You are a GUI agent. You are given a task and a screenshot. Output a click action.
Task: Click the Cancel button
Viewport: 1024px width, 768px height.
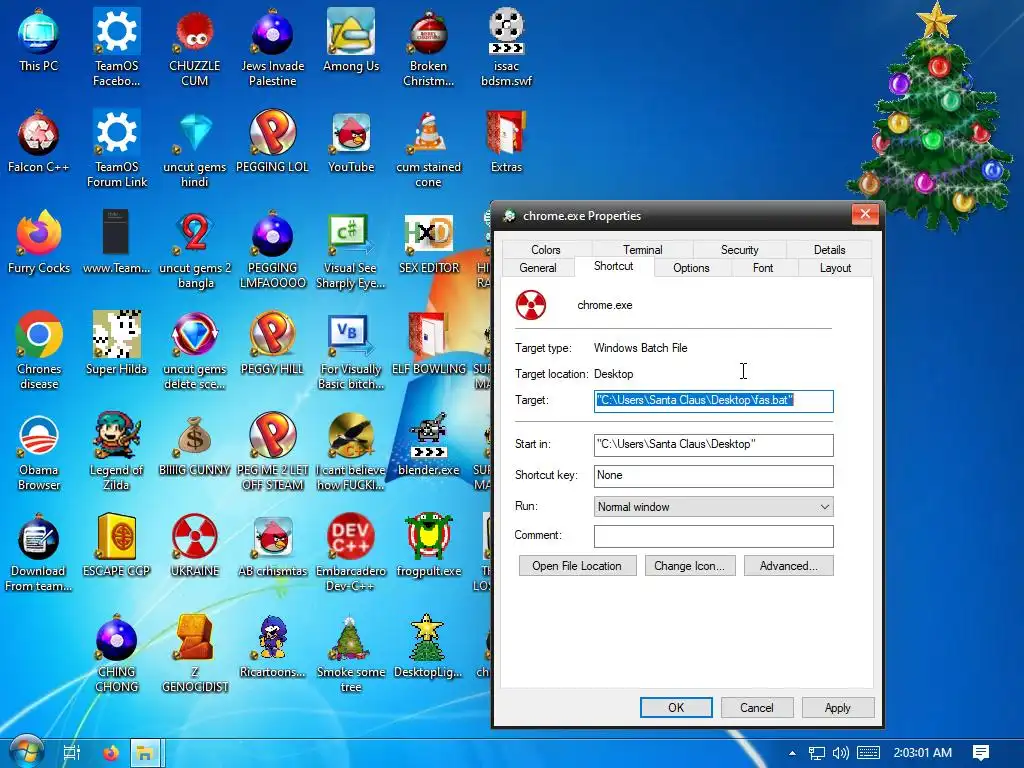tap(756, 707)
